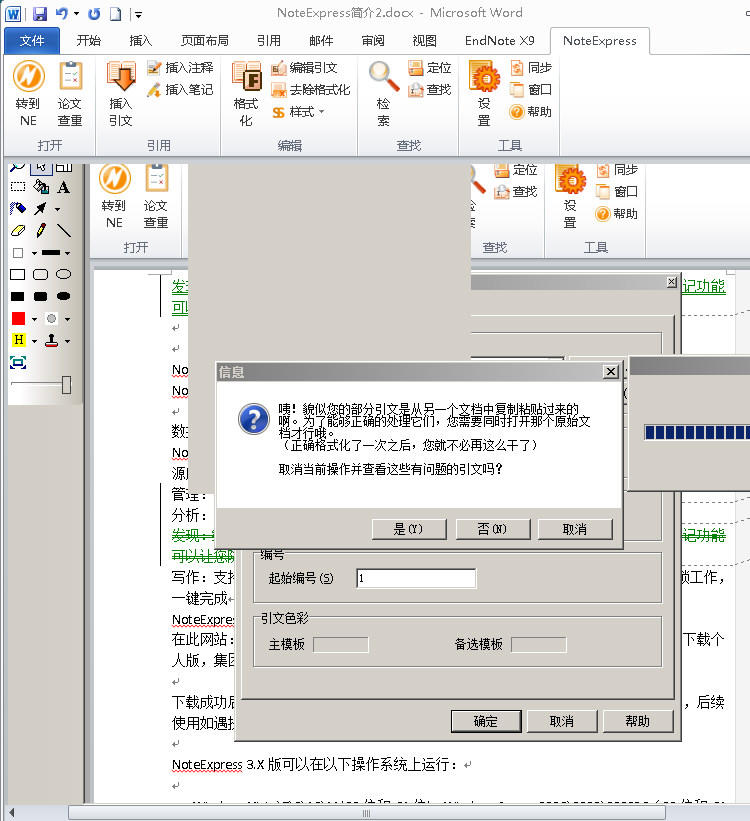The width and height of the screenshot is (750, 821).
Task: Select the eraser tool
Action: pos(18,230)
